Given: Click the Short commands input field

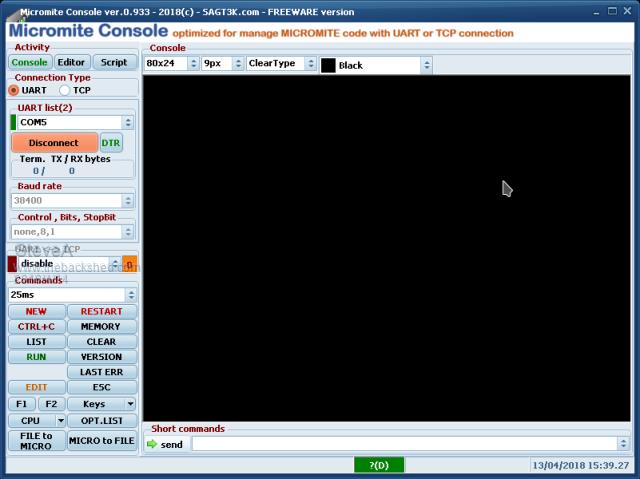Looking at the screenshot, I should coord(404,444).
